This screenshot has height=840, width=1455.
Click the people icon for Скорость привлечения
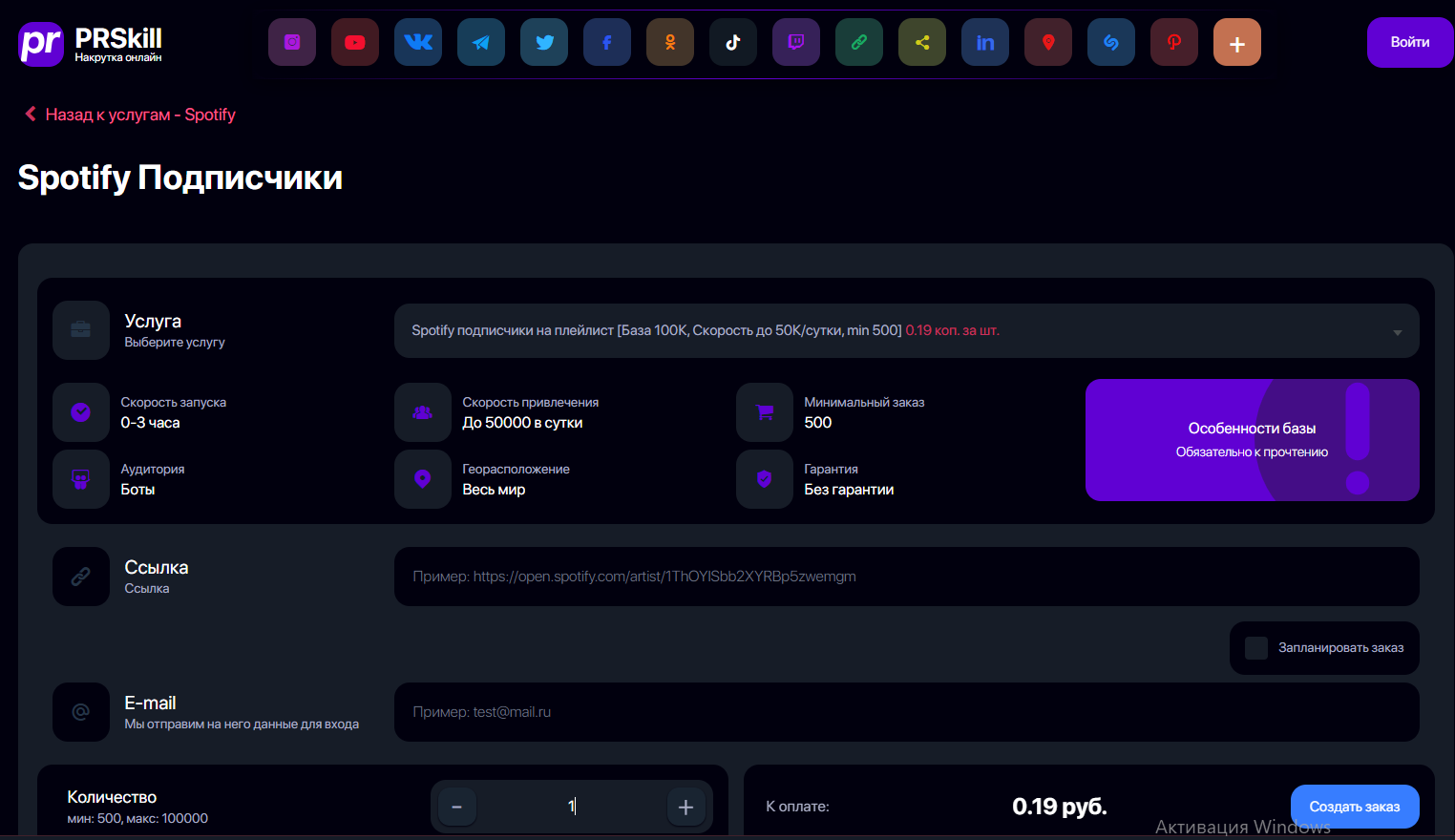pos(423,412)
